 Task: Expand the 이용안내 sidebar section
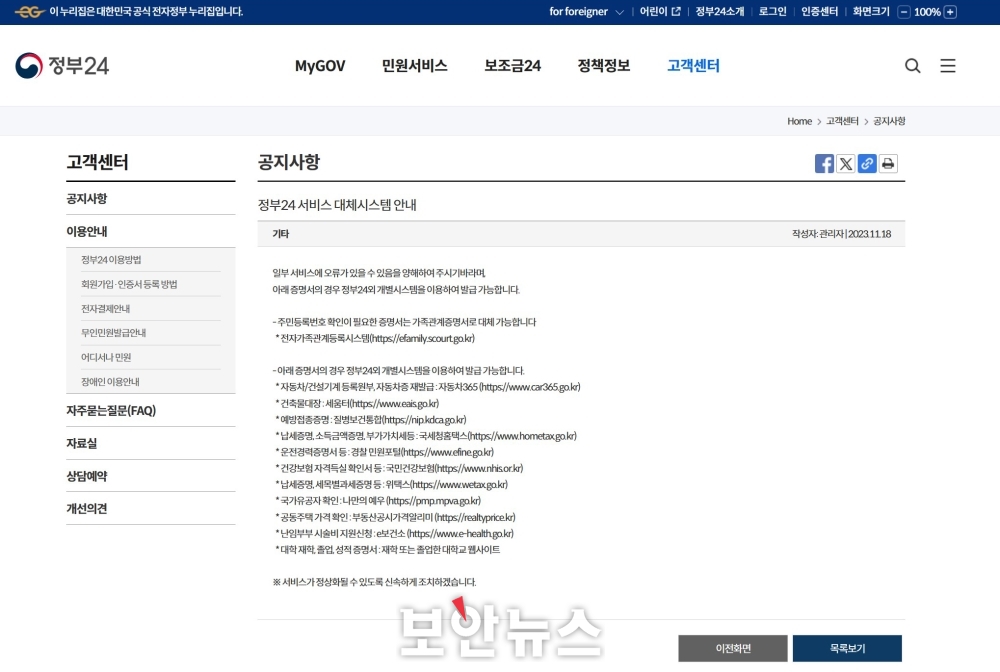[x=151, y=231]
